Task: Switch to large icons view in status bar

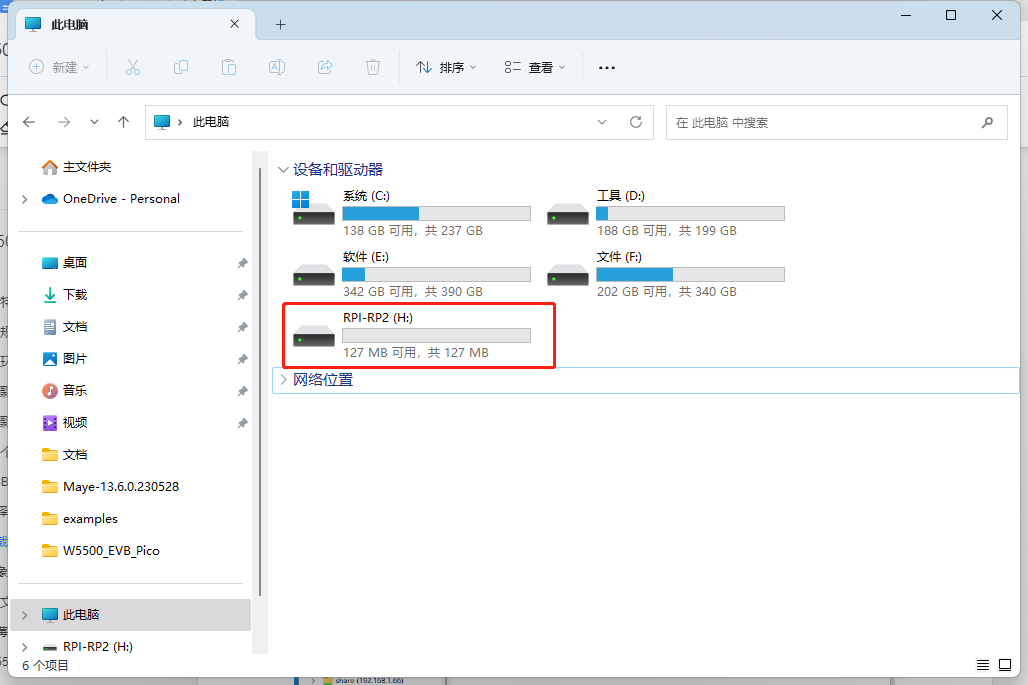Action: 1006,665
